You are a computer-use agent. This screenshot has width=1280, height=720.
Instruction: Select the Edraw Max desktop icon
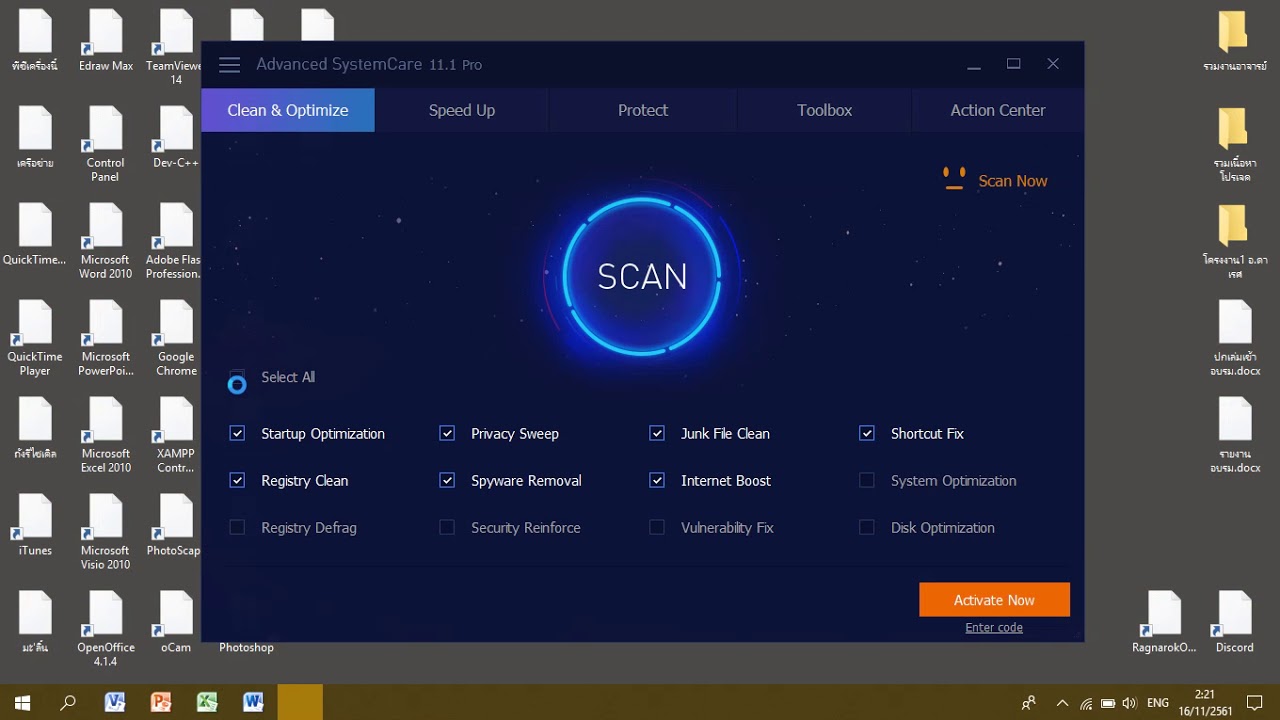pyautogui.click(x=105, y=40)
